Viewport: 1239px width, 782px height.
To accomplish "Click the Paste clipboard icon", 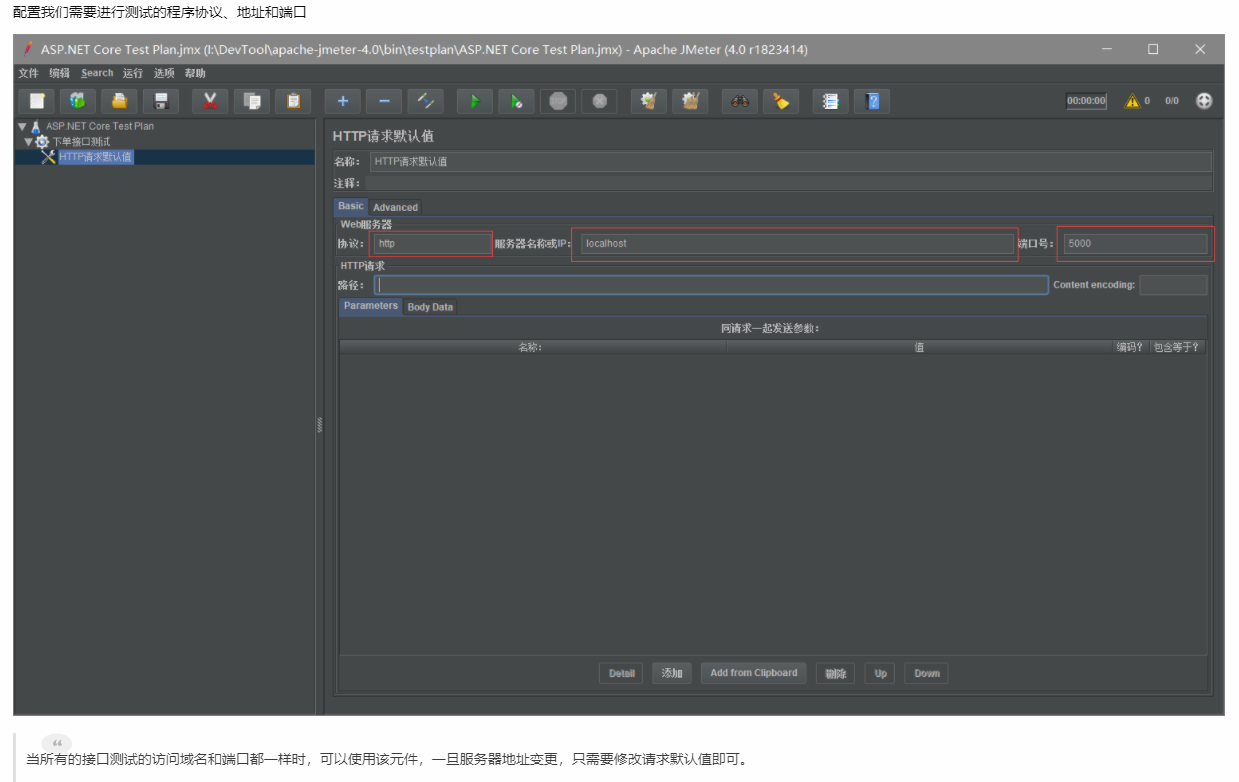I will (293, 101).
